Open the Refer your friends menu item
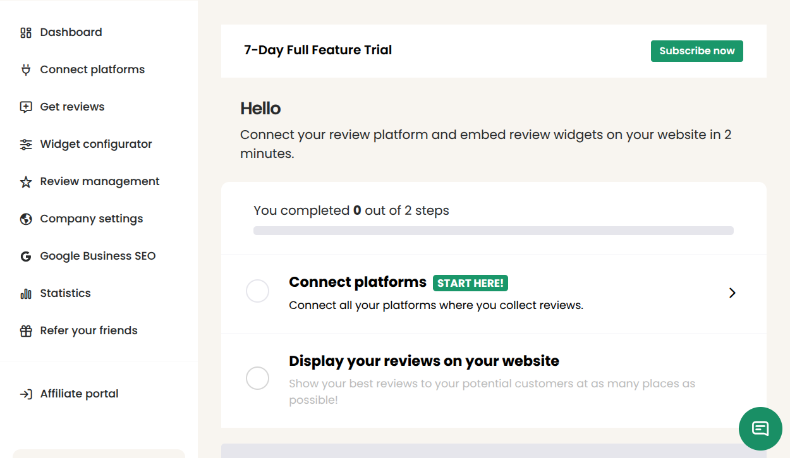This screenshot has height=458, width=790. click(x=89, y=331)
